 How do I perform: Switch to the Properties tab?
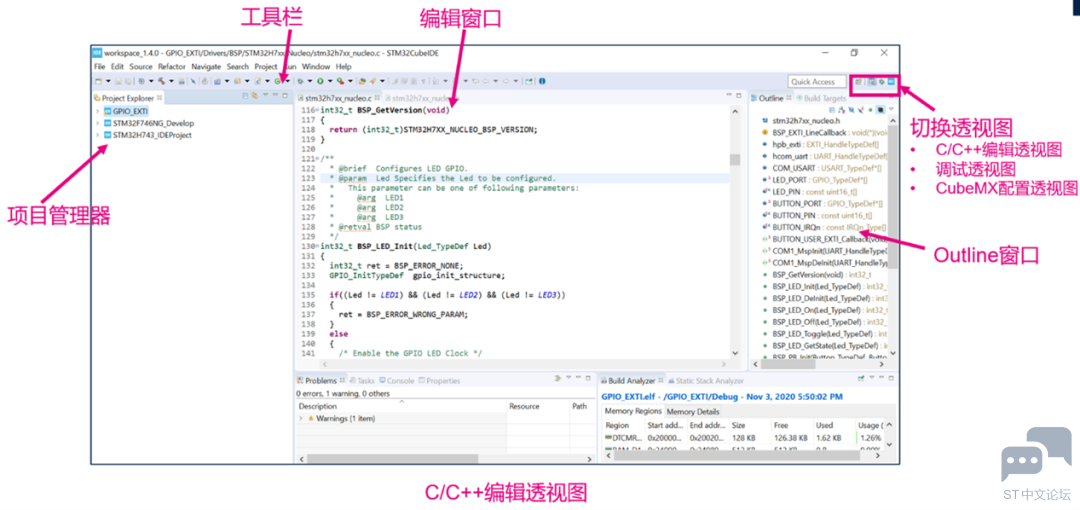click(439, 380)
